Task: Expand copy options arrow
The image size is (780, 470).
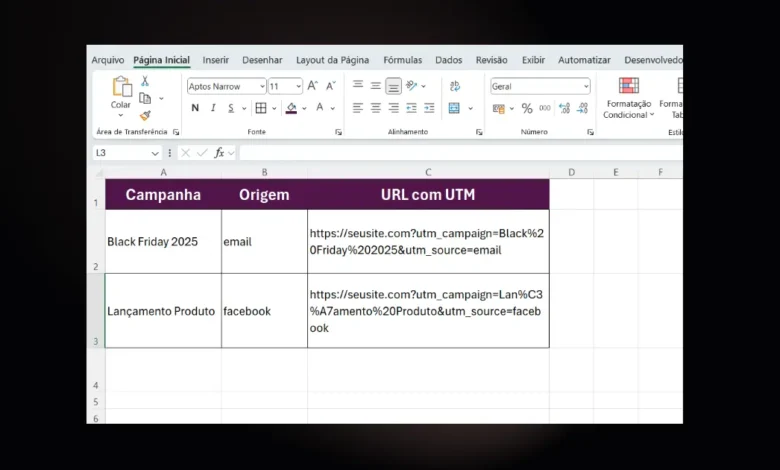Action: pyautogui.click(x=161, y=98)
